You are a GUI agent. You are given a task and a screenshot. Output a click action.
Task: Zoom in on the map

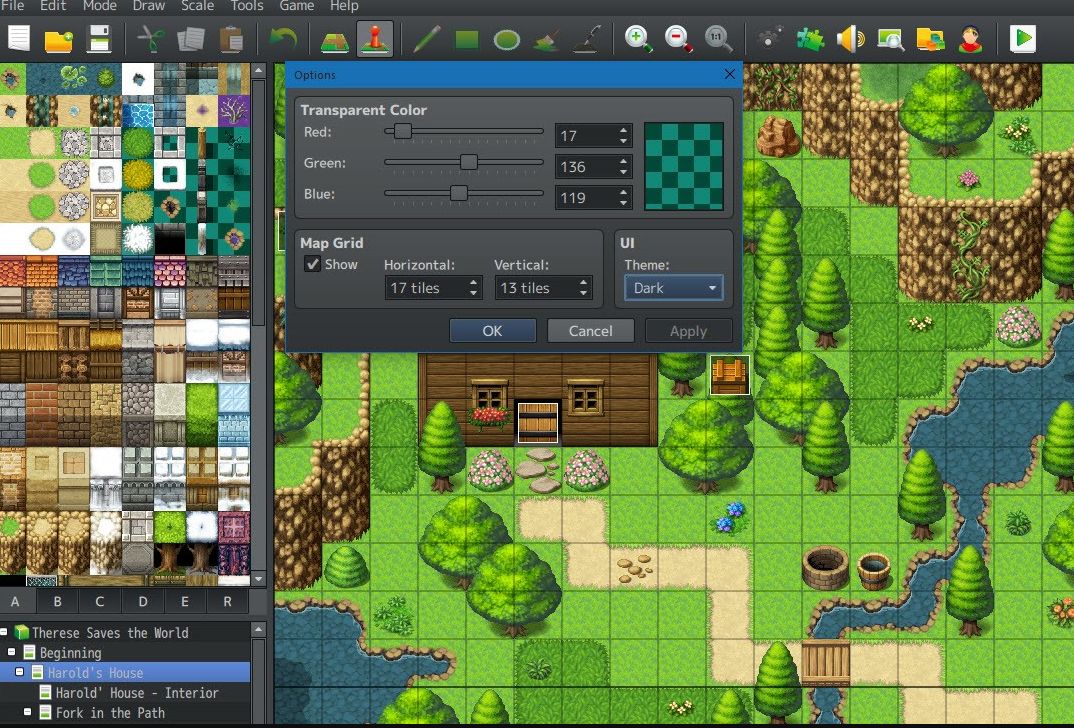click(638, 39)
